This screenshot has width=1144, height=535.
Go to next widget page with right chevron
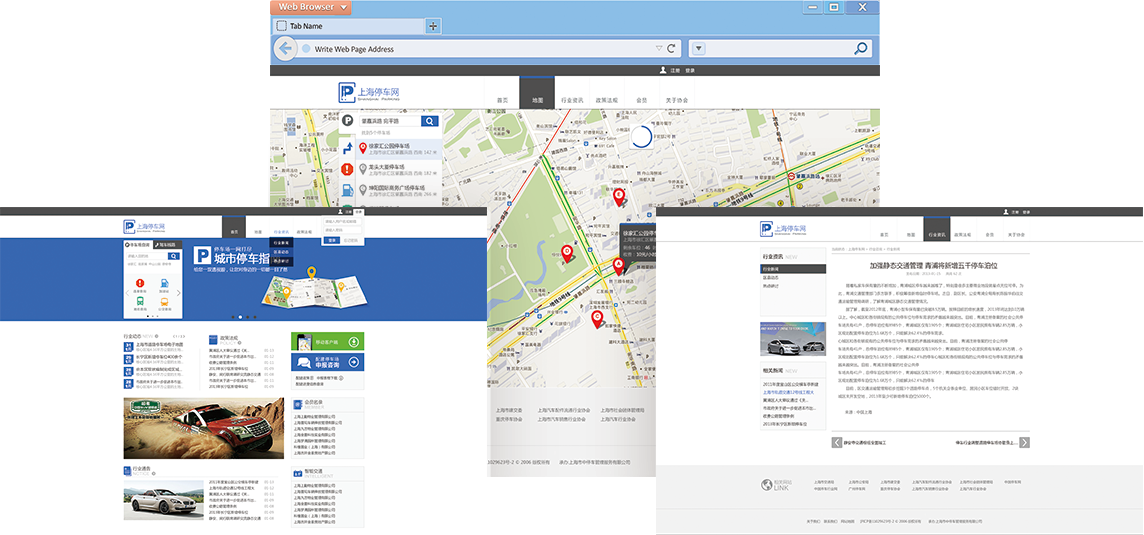point(179,293)
